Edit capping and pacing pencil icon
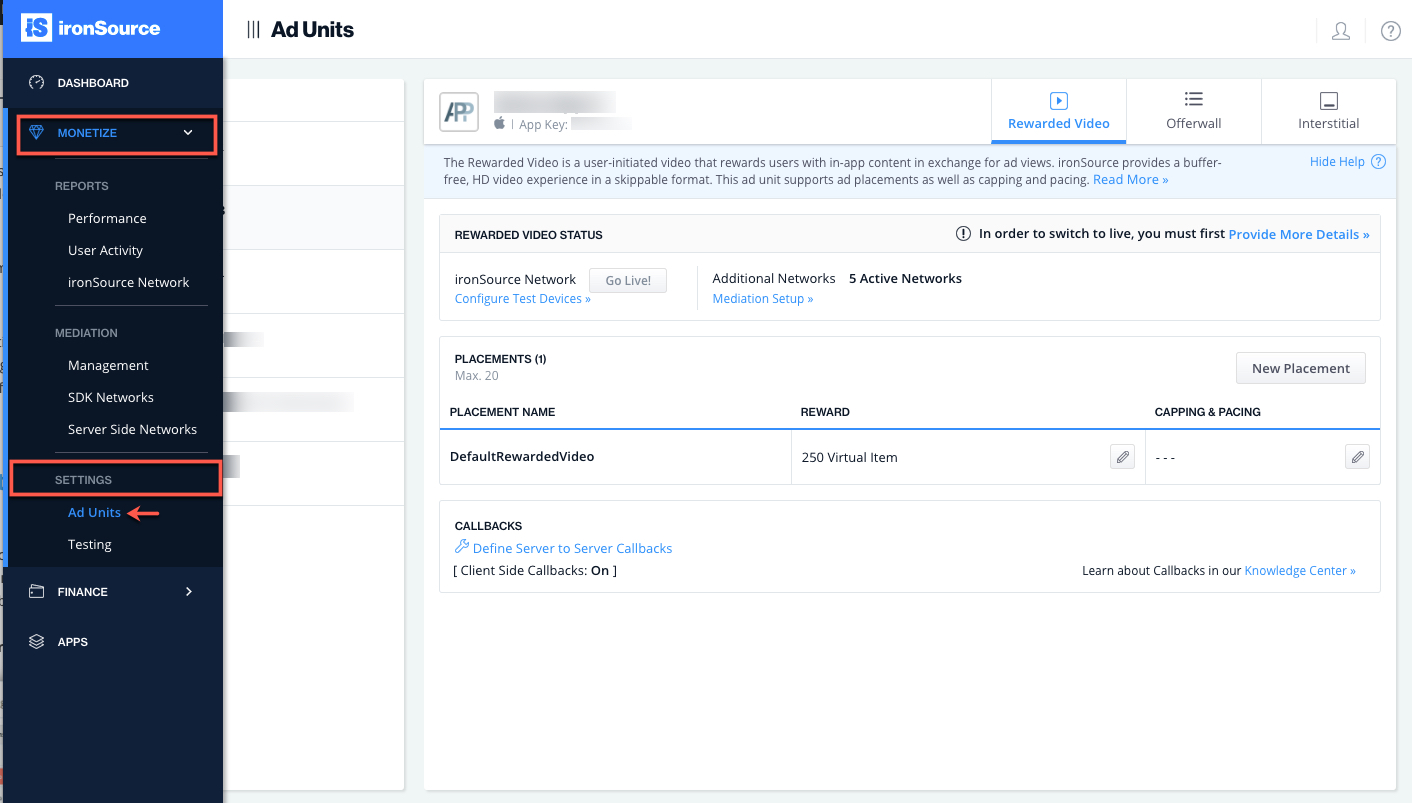Image resolution: width=1412 pixels, height=803 pixels. [1357, 457]
